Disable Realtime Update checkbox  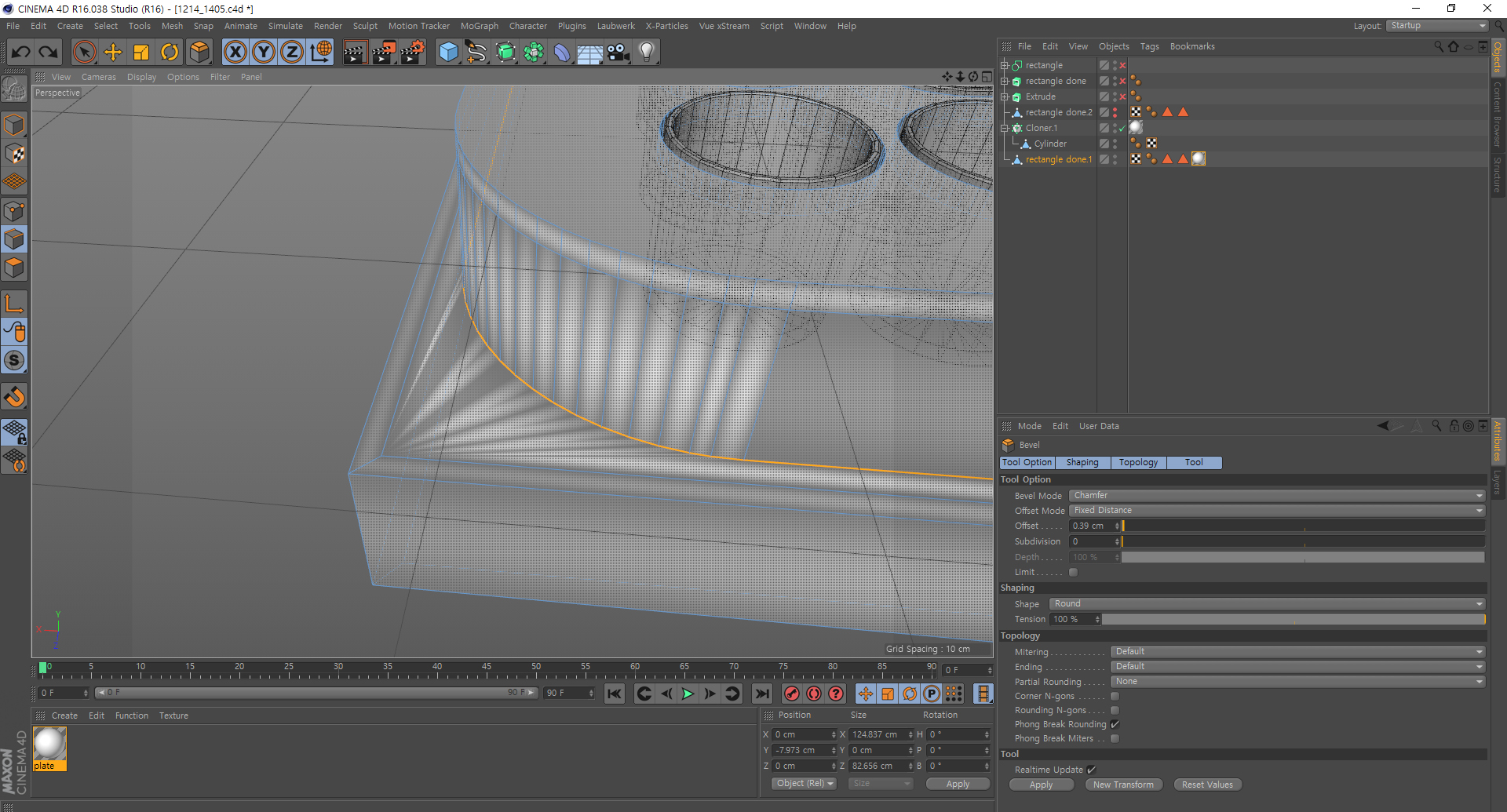1091,770
